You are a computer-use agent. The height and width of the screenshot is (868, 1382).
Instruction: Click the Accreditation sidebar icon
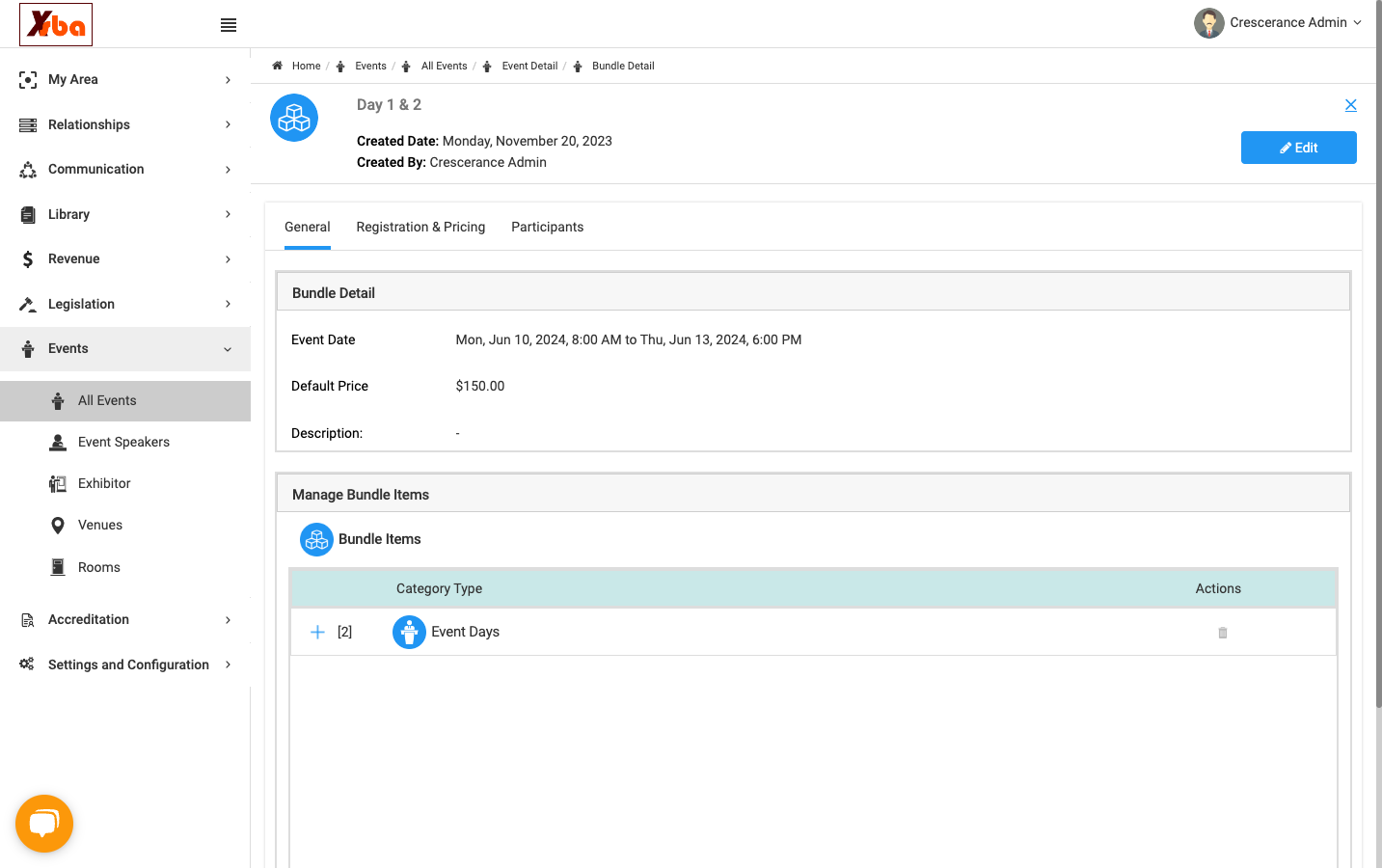(x=28, y=620)
